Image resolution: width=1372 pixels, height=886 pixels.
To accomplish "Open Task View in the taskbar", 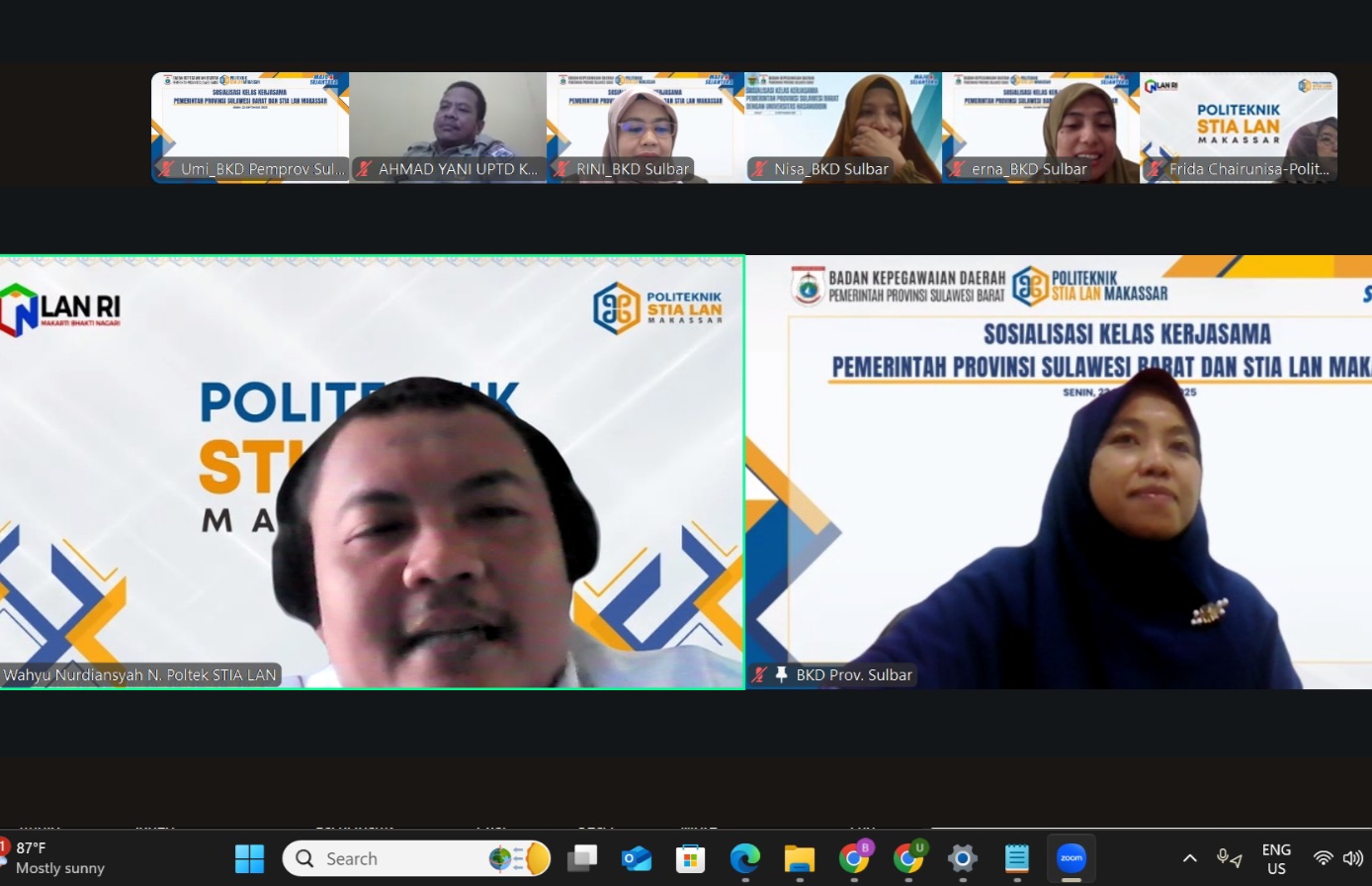I will click(582, 858).
